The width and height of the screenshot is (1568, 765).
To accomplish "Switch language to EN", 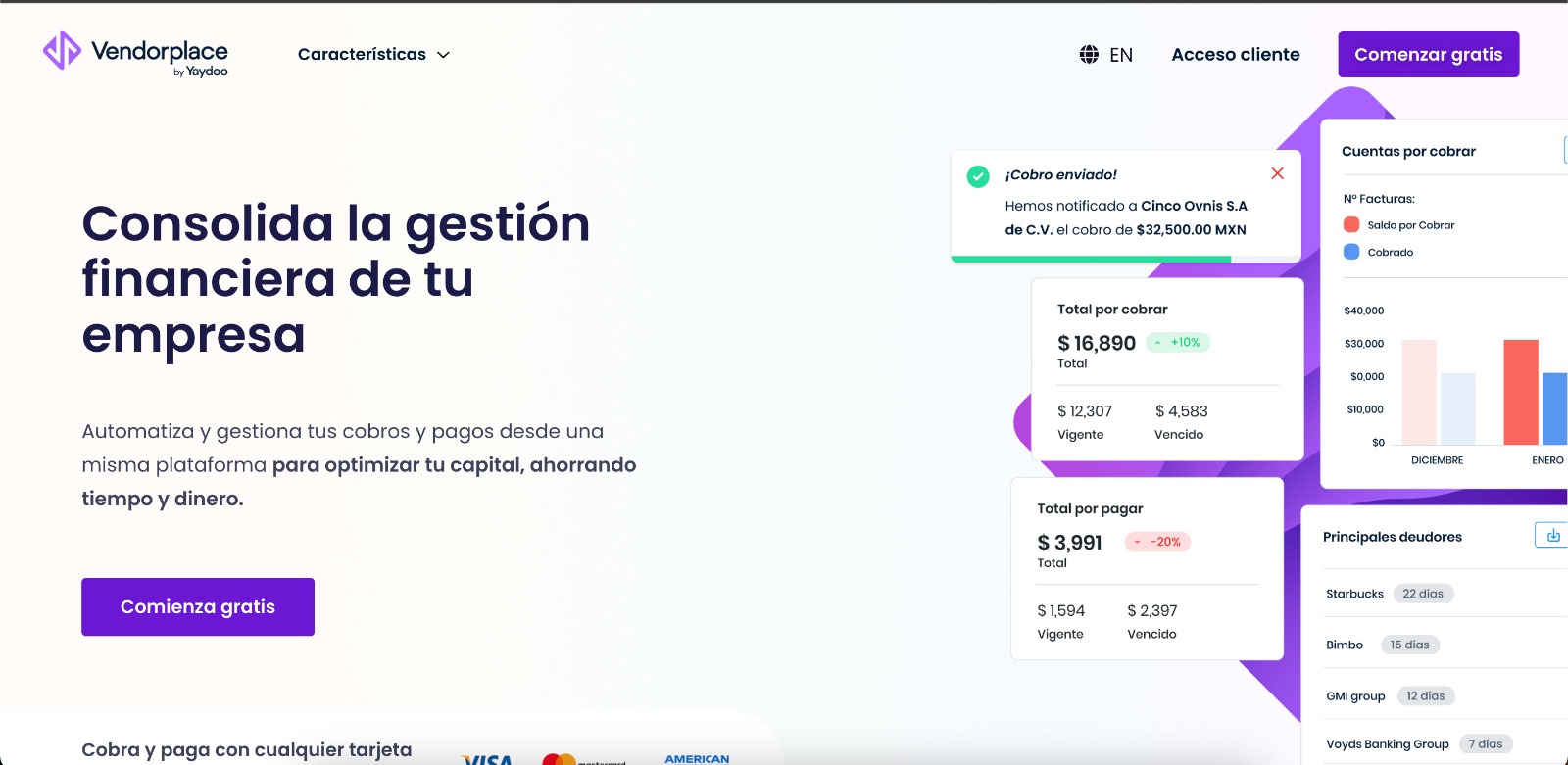I will pos(1121,55).
